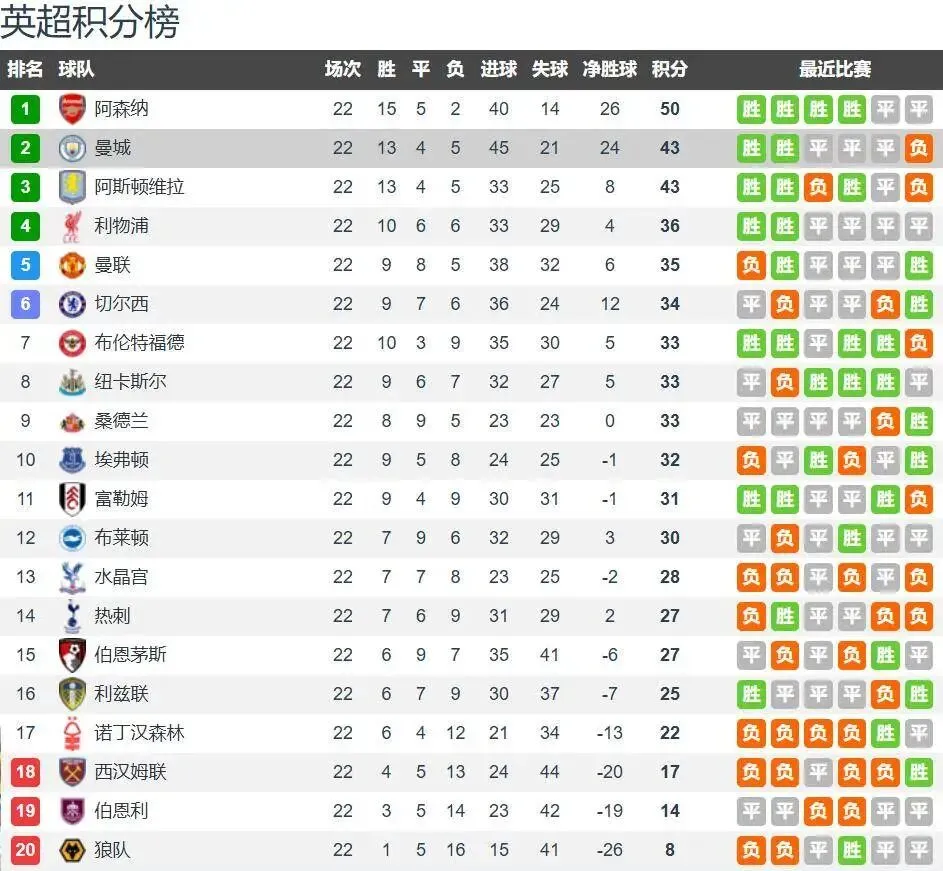Image resolution: width=943 pixels, height=871 pixels.
Task: Open the 布伦特福德 team link
Action: 139,343
